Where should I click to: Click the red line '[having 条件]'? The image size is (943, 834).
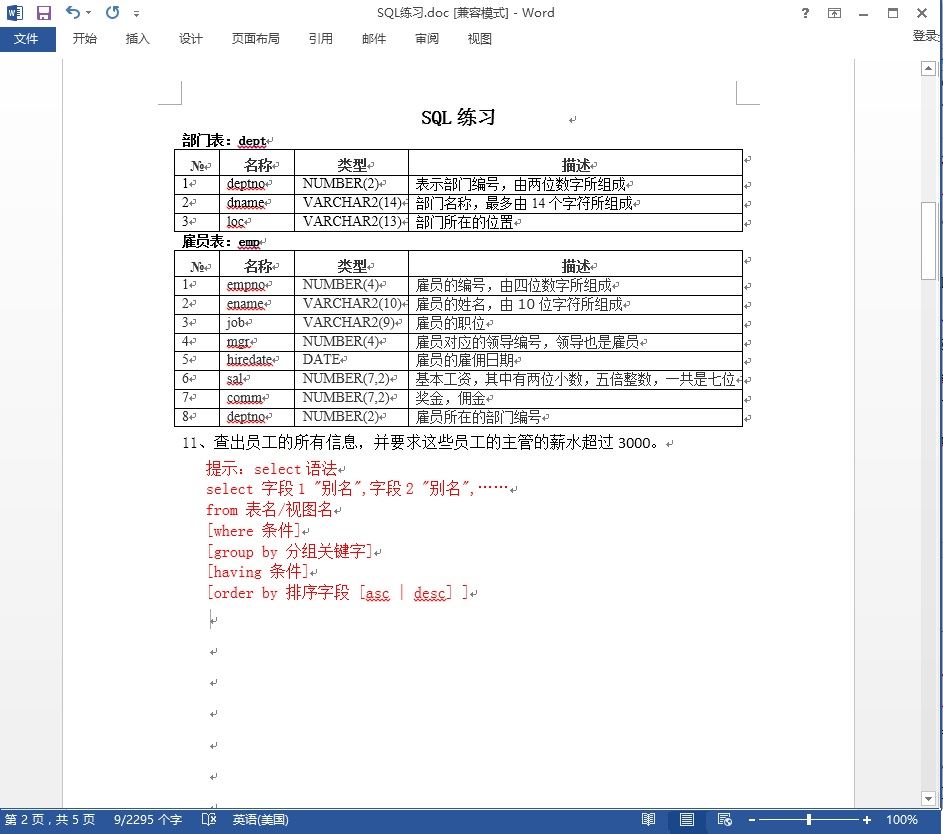[257, 571]
